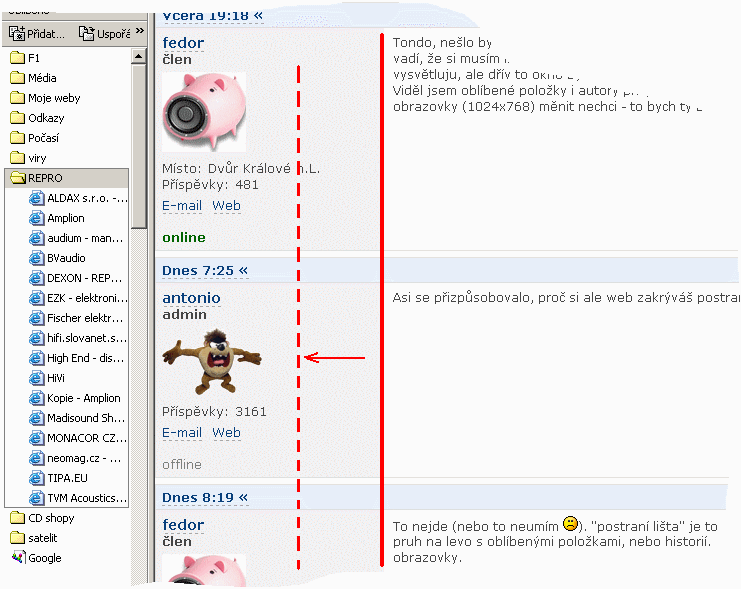Image resolution: width=741 pixels, height=589 pixels.
Task: Open the Madisound favorite
Action: 77,418
